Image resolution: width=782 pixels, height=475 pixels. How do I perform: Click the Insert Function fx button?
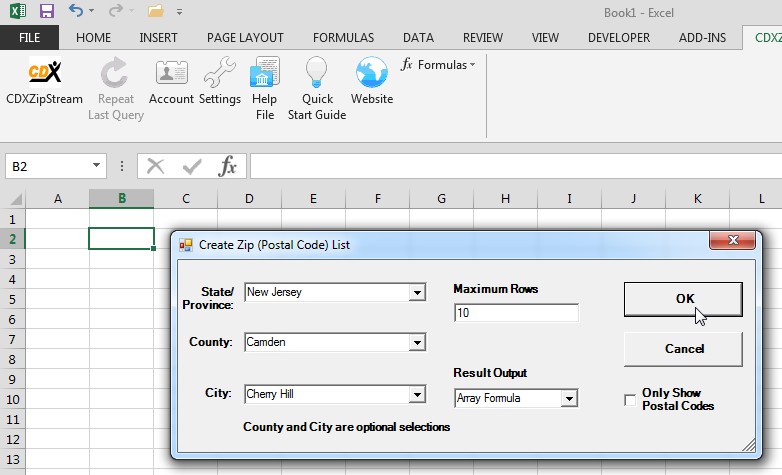point(227,166)
